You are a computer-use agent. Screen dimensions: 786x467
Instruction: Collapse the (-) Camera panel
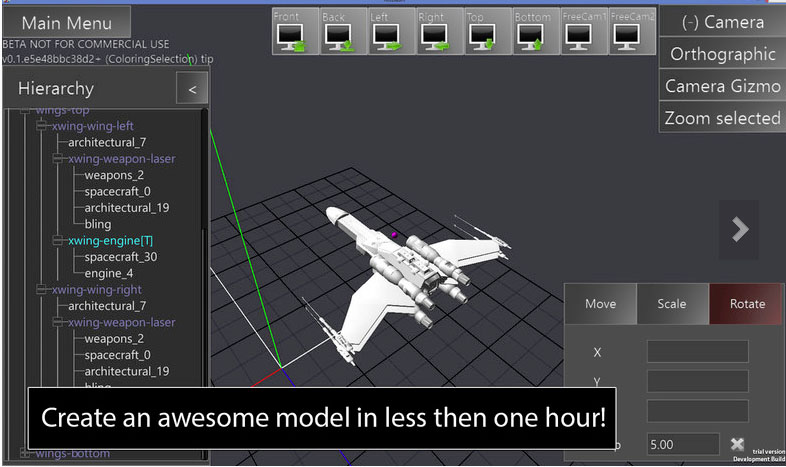pyautogui.click(x=722, y=22)
